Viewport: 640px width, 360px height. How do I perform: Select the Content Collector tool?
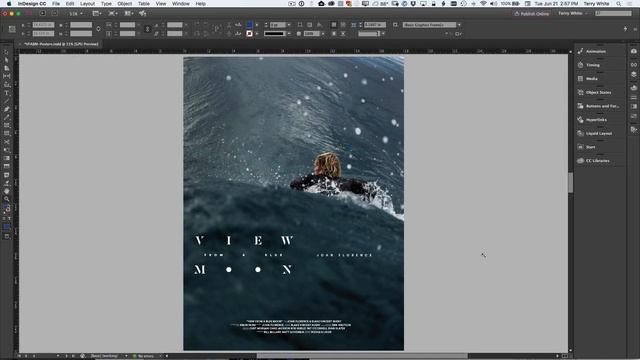(x=7, y=85)
